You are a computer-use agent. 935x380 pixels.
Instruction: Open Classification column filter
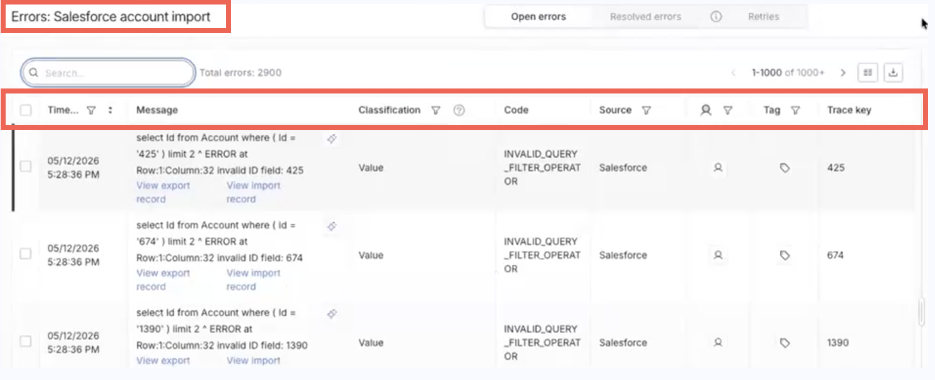436,110
